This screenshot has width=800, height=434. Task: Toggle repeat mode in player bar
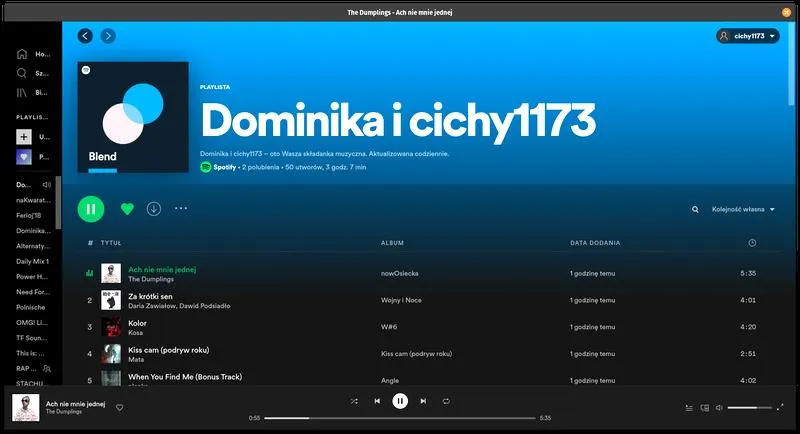click(x=446, y=401)
